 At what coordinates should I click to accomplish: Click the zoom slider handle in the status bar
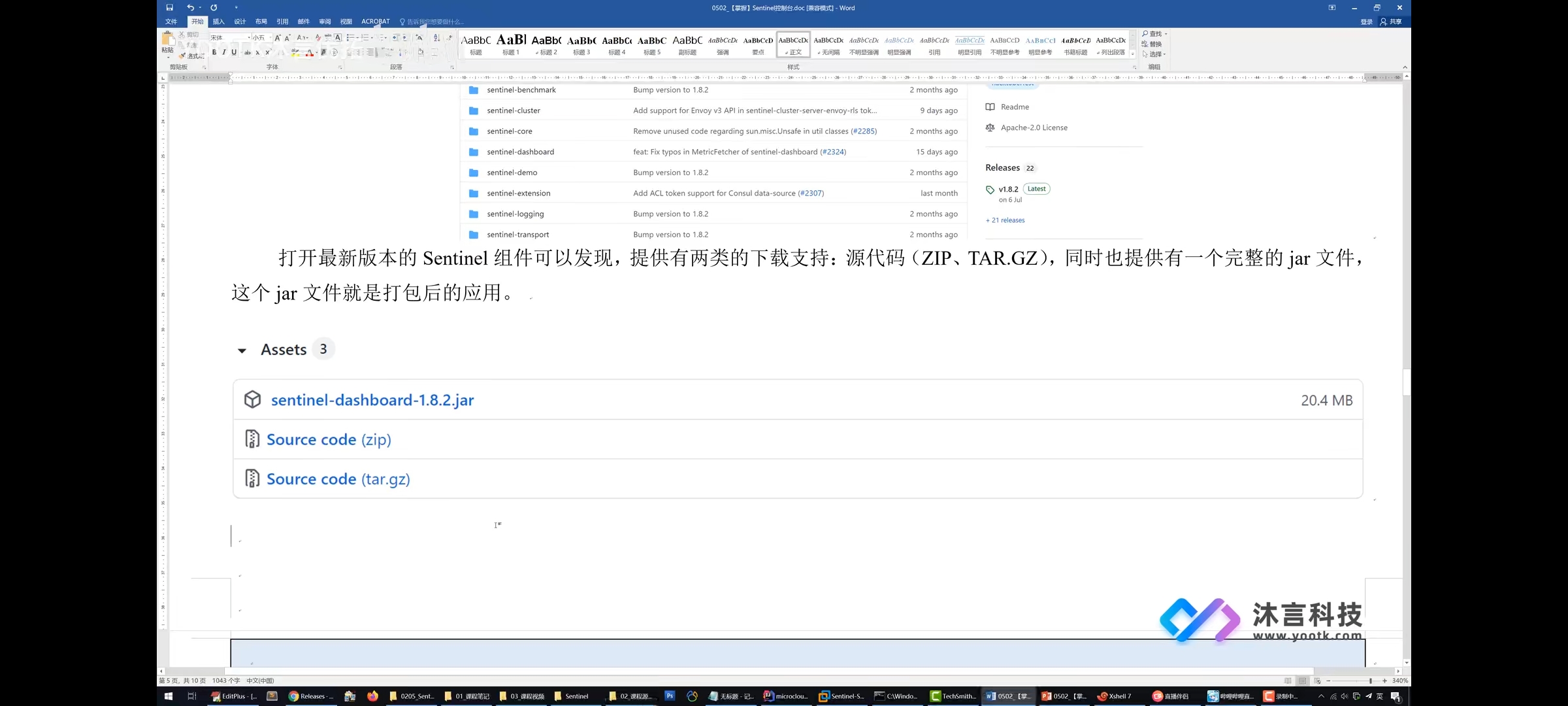(1371, 681)
